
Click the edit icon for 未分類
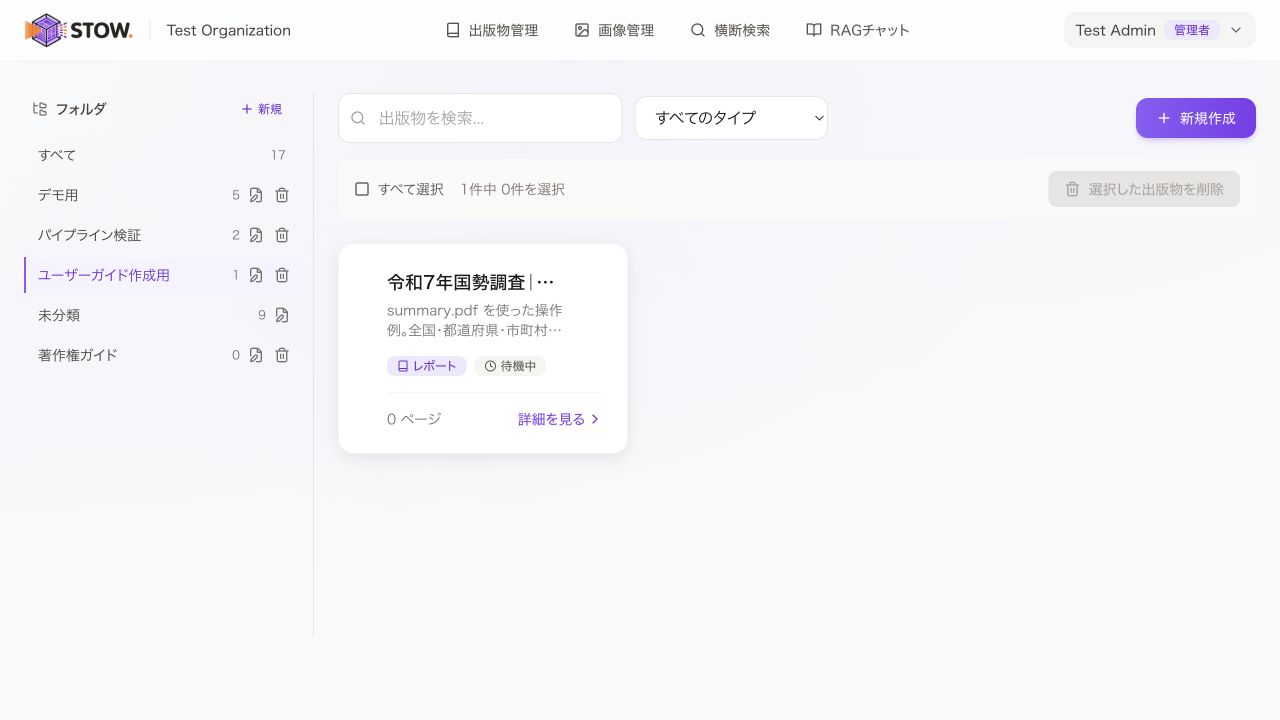pos(282,315)
